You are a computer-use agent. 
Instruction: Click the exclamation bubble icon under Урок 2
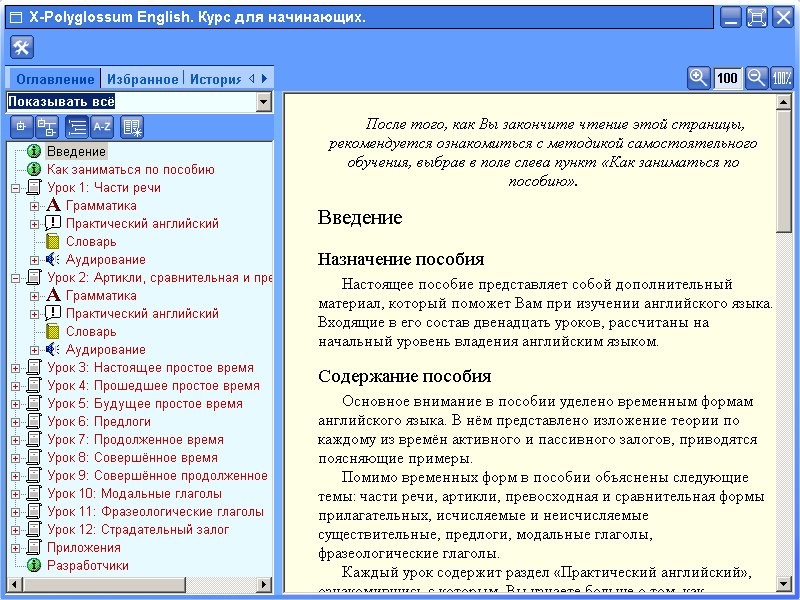[x=53, y=313]
